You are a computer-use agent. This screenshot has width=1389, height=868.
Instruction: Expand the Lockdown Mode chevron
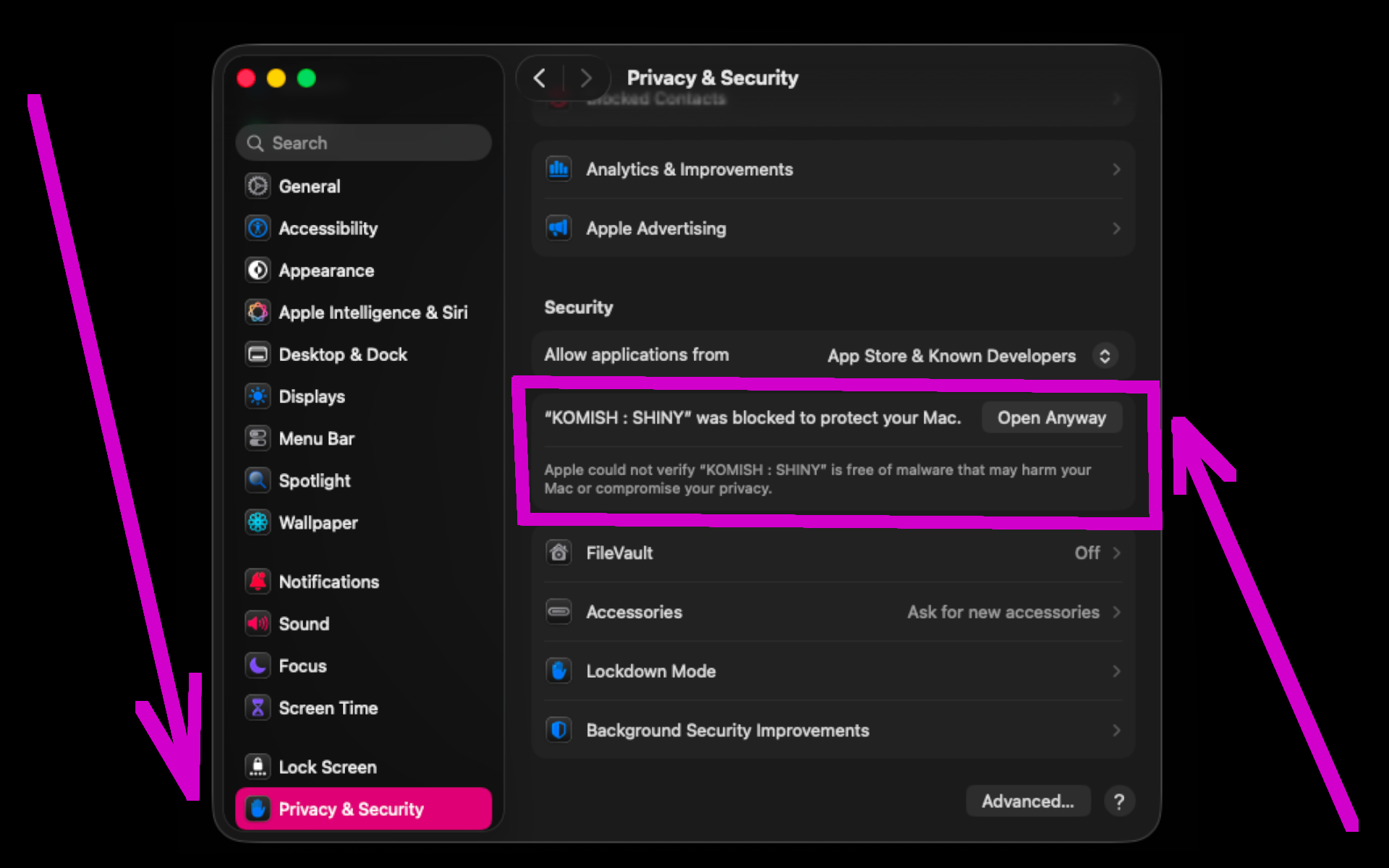pyautogui.click(x=1116, y=671)
